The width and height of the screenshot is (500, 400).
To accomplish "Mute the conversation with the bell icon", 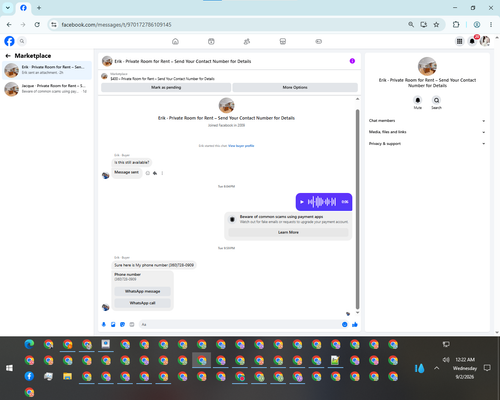I will coord(418,100).
